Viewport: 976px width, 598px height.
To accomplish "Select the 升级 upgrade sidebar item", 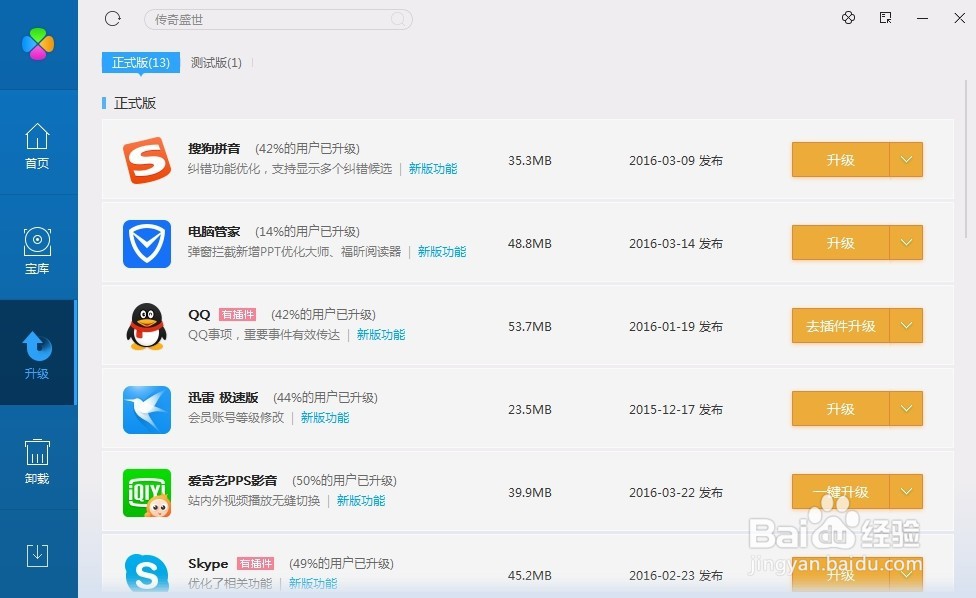I will click(x=37, y=355).
